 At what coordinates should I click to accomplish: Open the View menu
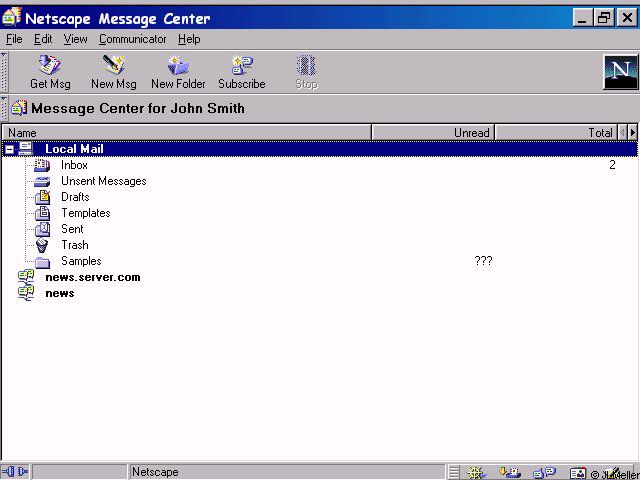point(75,39)
